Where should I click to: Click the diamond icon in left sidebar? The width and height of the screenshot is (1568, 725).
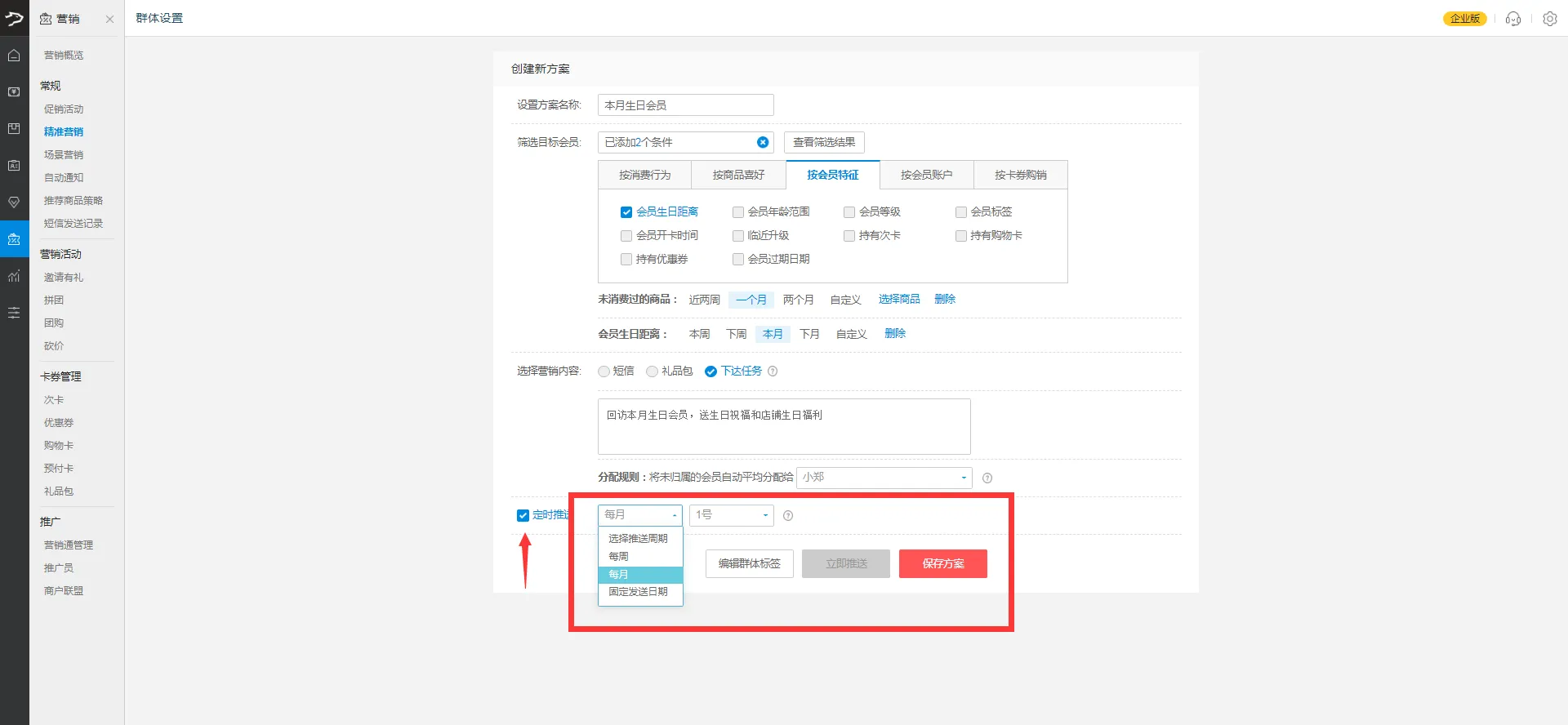[14, 202]
